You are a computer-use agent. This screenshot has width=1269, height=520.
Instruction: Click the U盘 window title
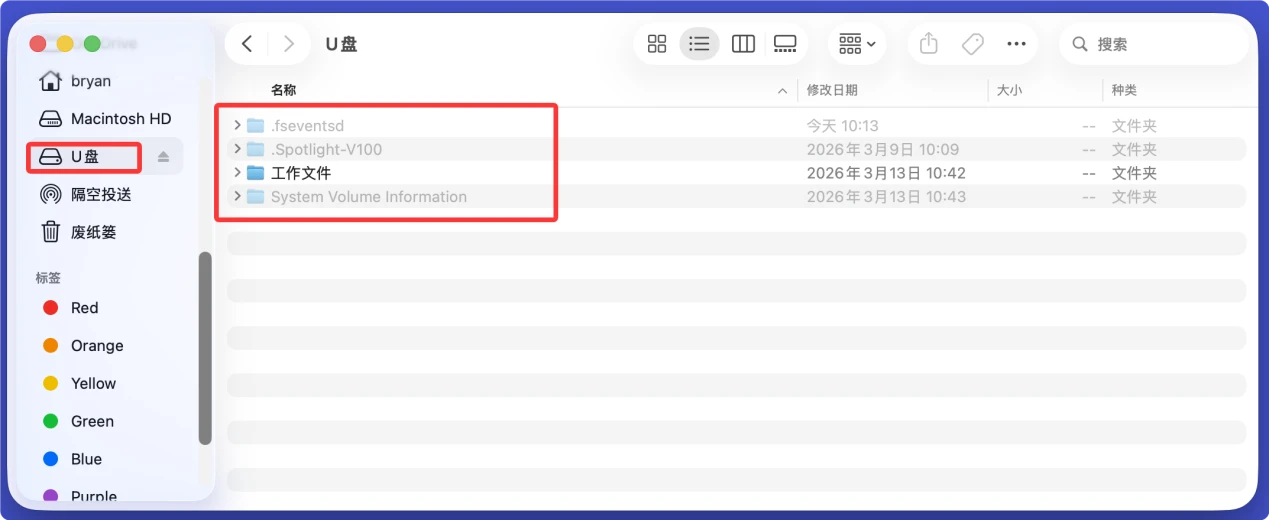point(341,44)
